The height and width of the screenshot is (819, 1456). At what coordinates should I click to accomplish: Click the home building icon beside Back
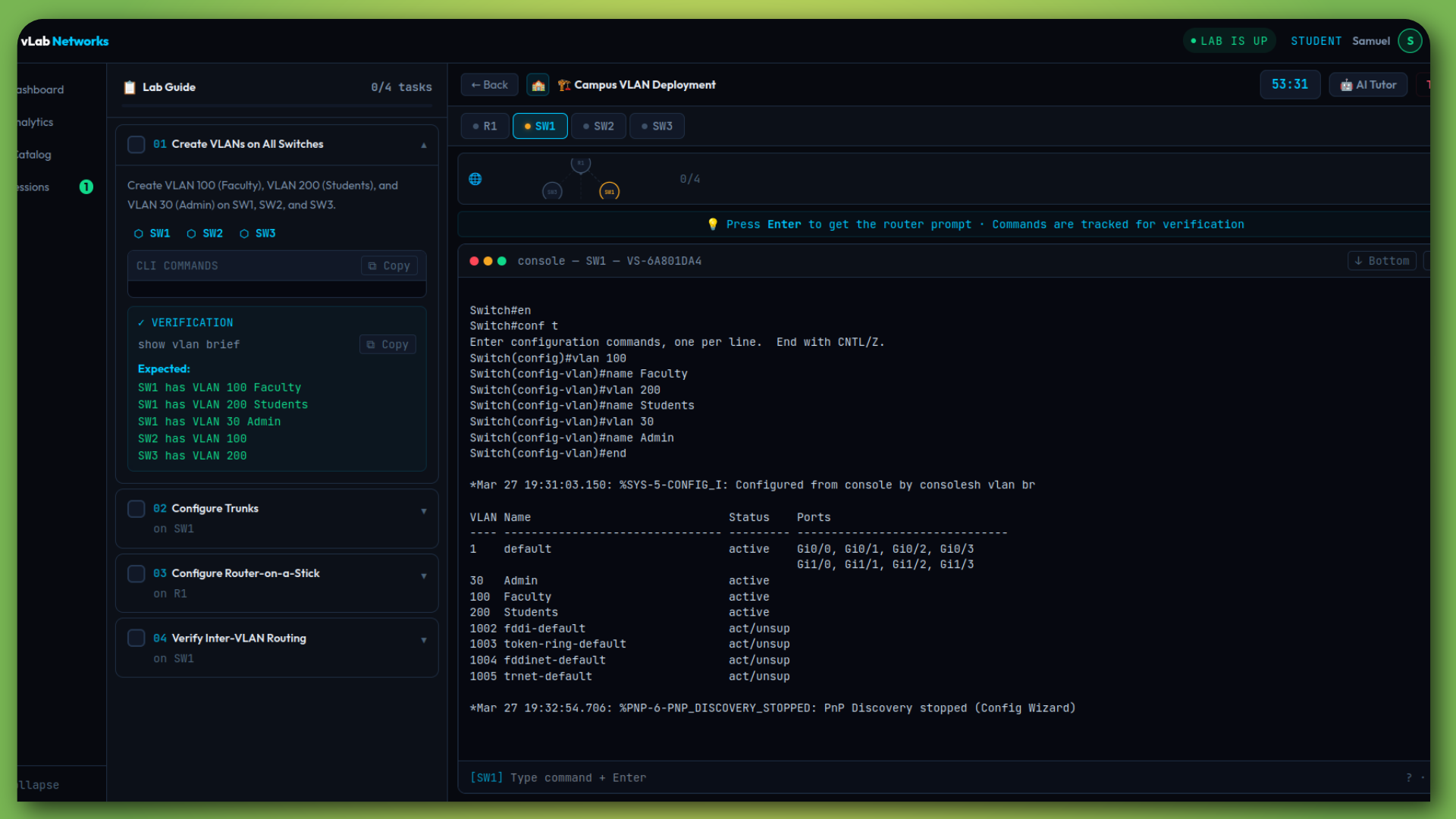(x=538, y=85)
